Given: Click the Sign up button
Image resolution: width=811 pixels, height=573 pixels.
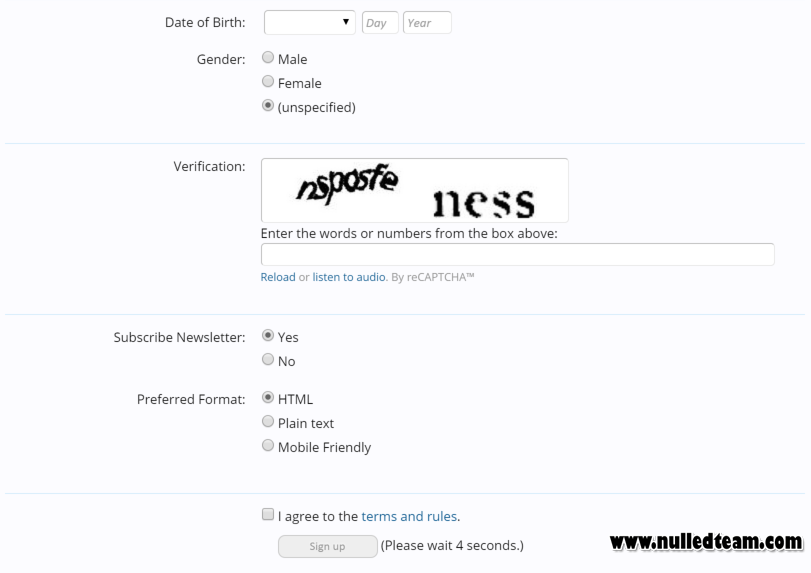Looking at the screenshot, I should click(x=327, y=547).
